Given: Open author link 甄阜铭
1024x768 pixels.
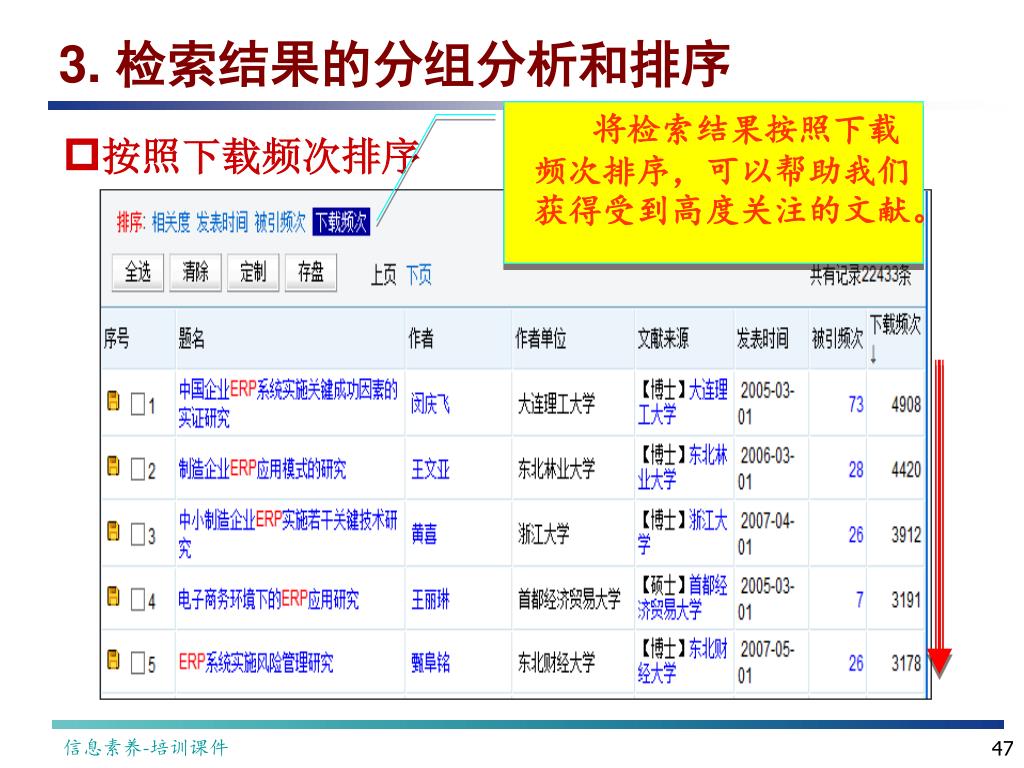Looking at the screenshot, I should click(x=430, y=663).
